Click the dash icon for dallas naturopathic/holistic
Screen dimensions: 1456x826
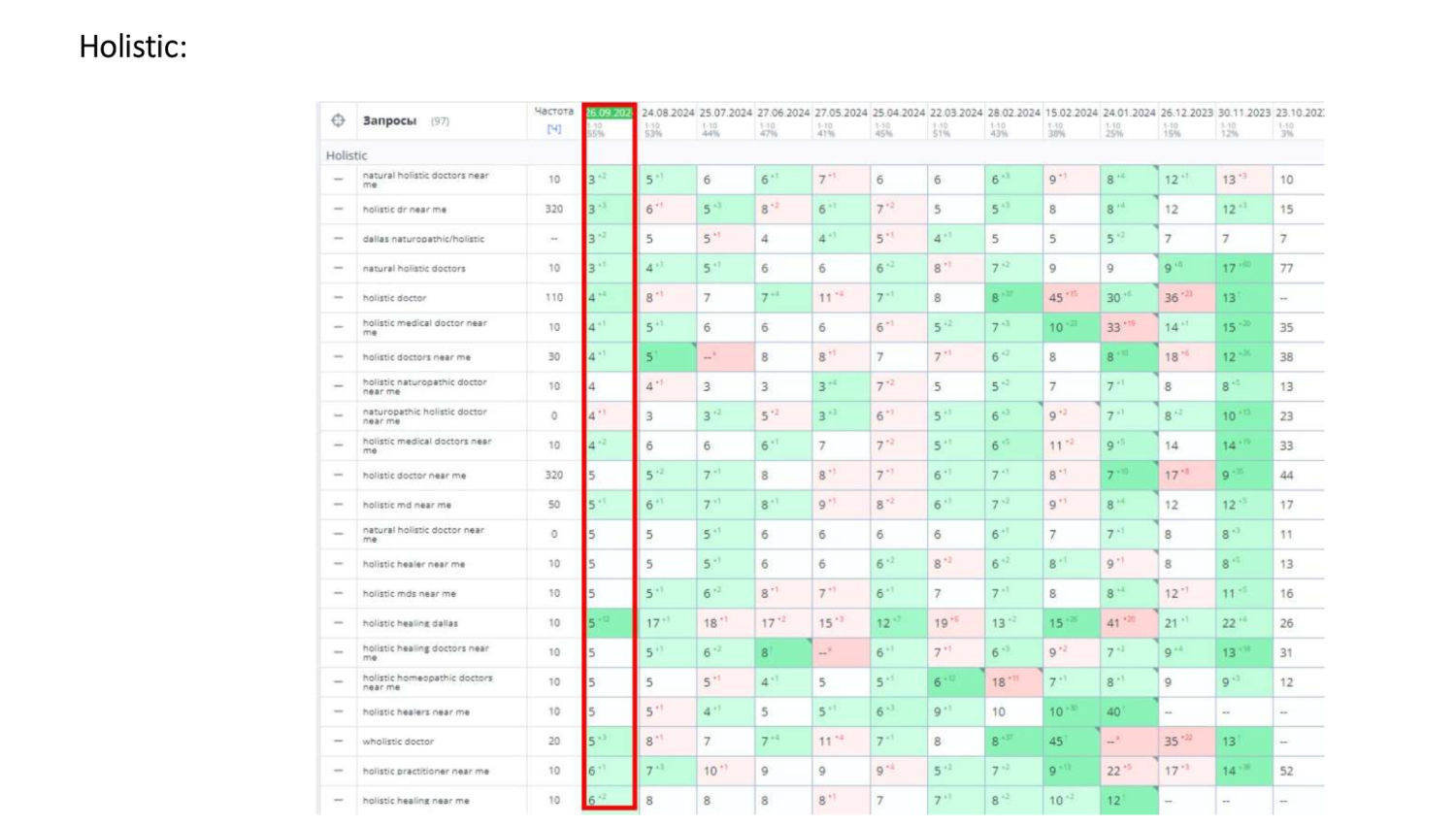tap(338, 239)
